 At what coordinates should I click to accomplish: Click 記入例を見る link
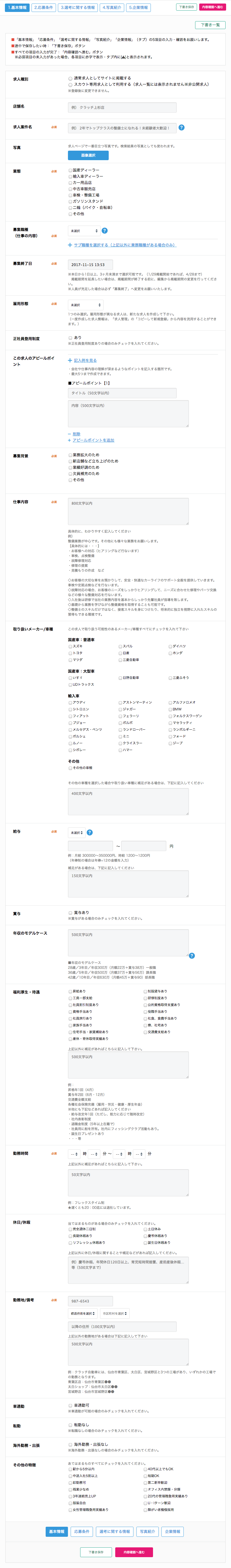pos(85,360)
